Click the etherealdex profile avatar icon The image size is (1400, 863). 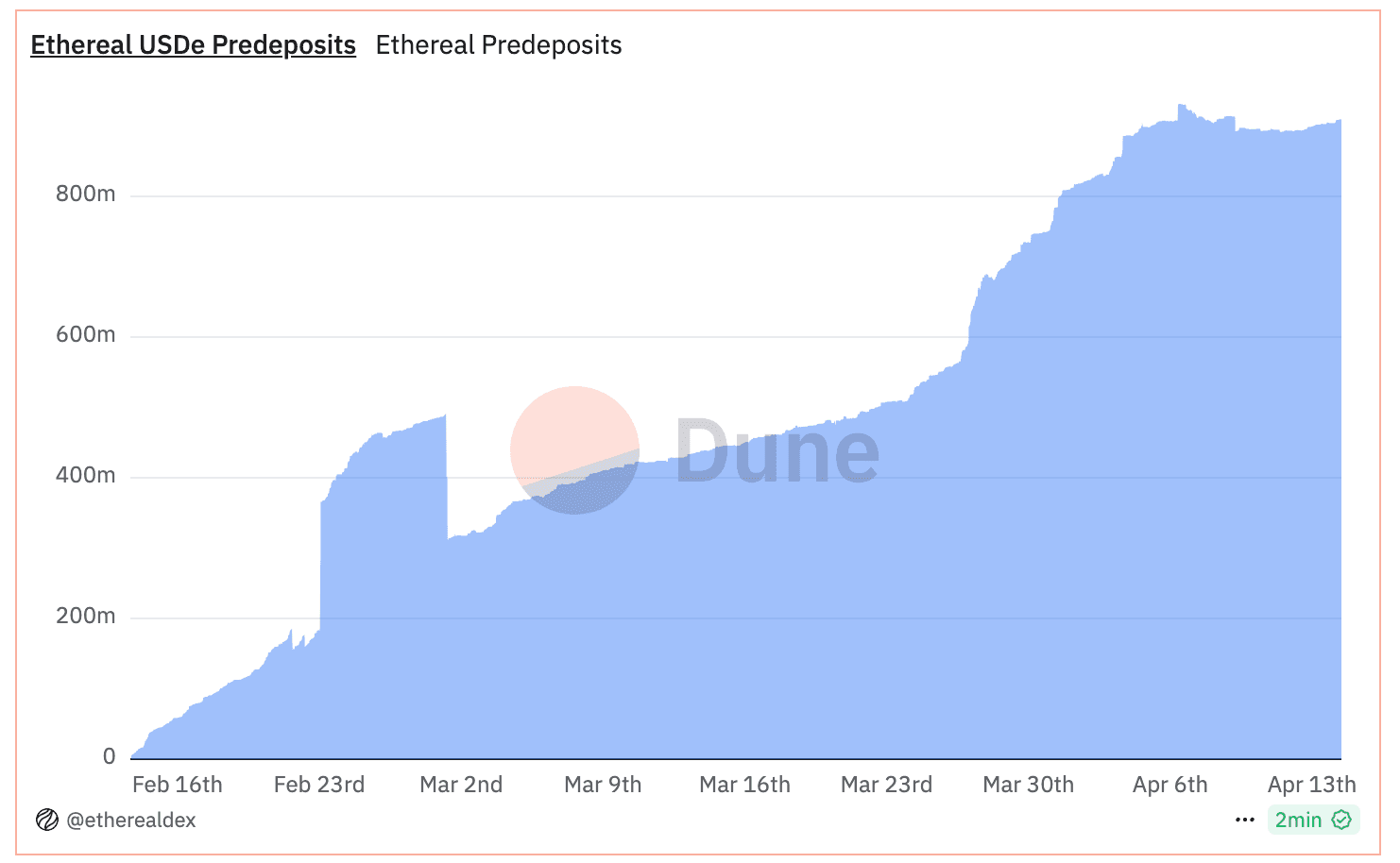pos(46,820)
